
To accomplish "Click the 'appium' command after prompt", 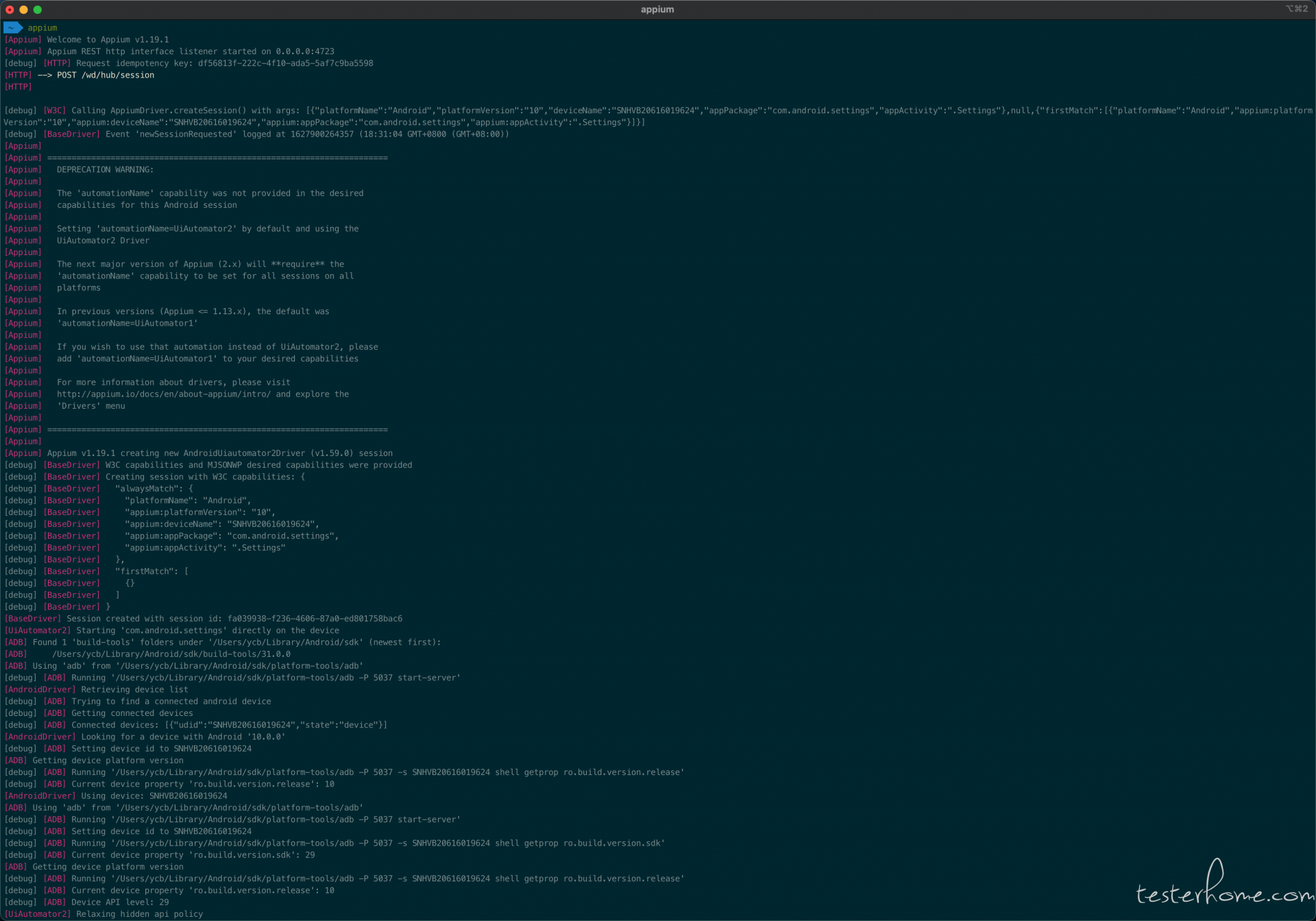I will [42, 28].
